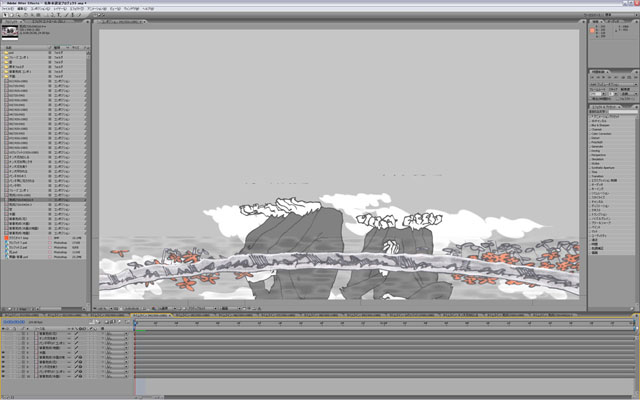
Task: Select the Project panel tab
Action: (x=11, y=21)
